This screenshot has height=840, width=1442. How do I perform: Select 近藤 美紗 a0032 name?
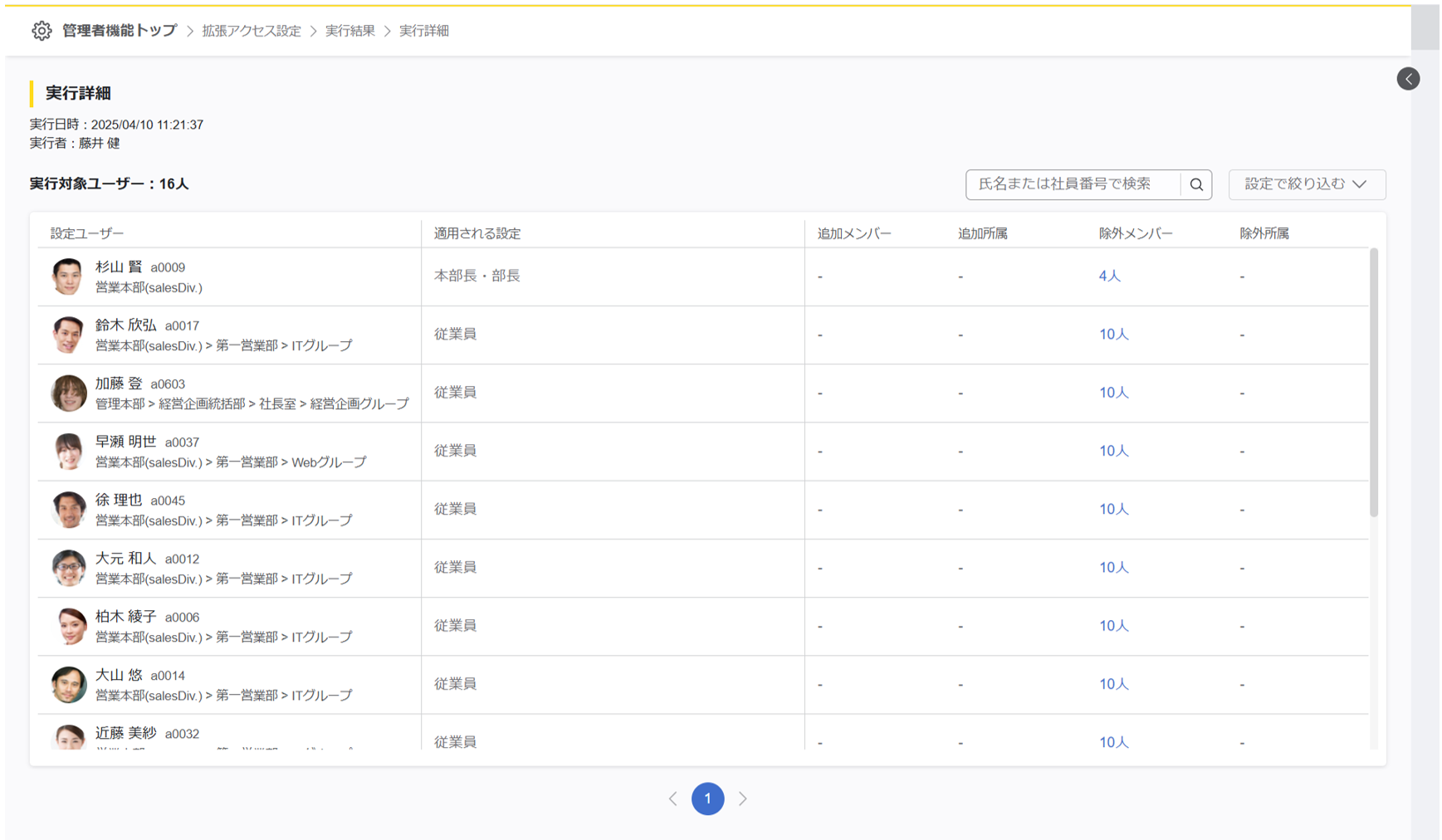pos(147,733)
